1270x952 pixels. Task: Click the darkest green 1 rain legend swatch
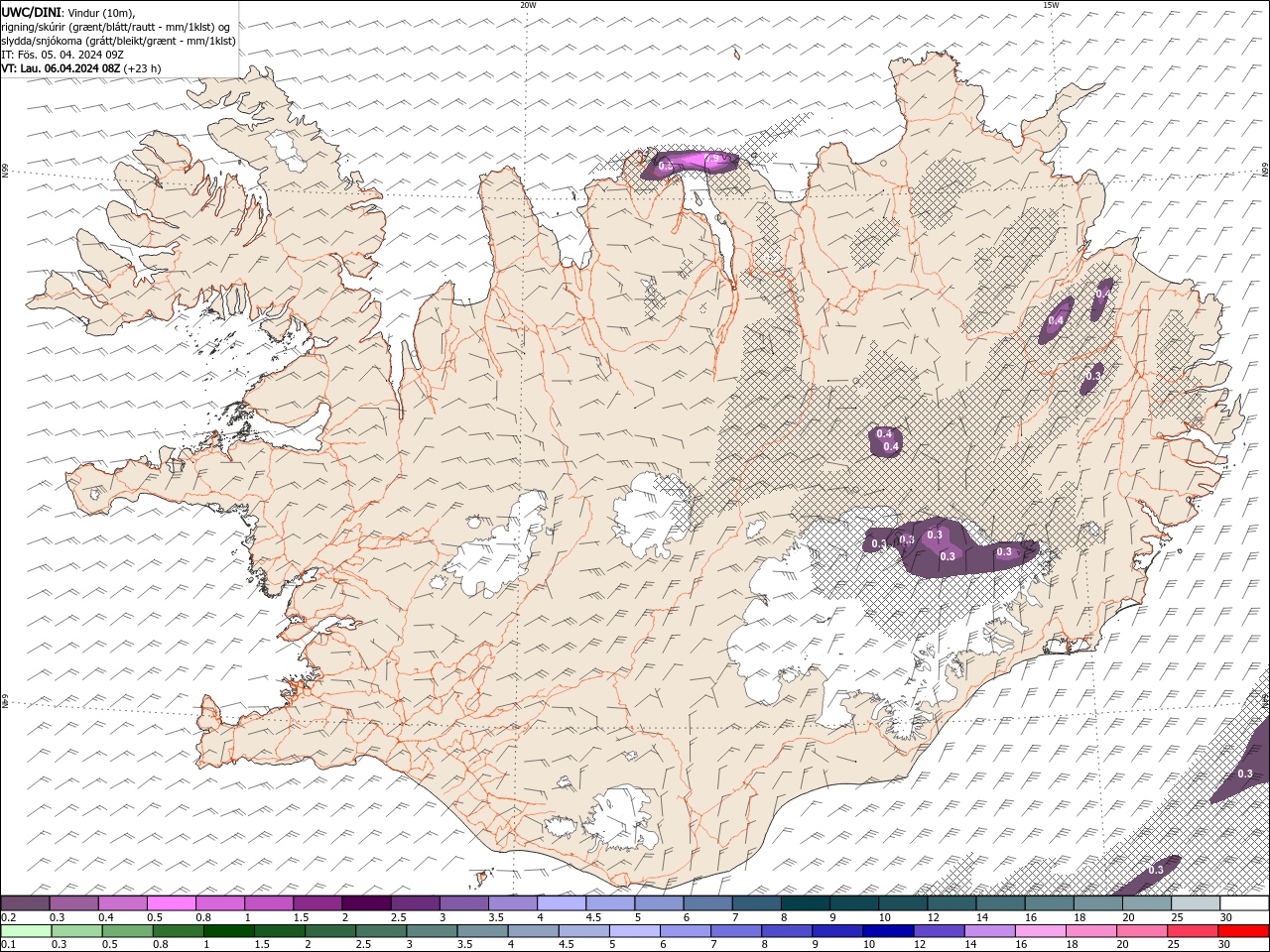(x=229, y=931)
